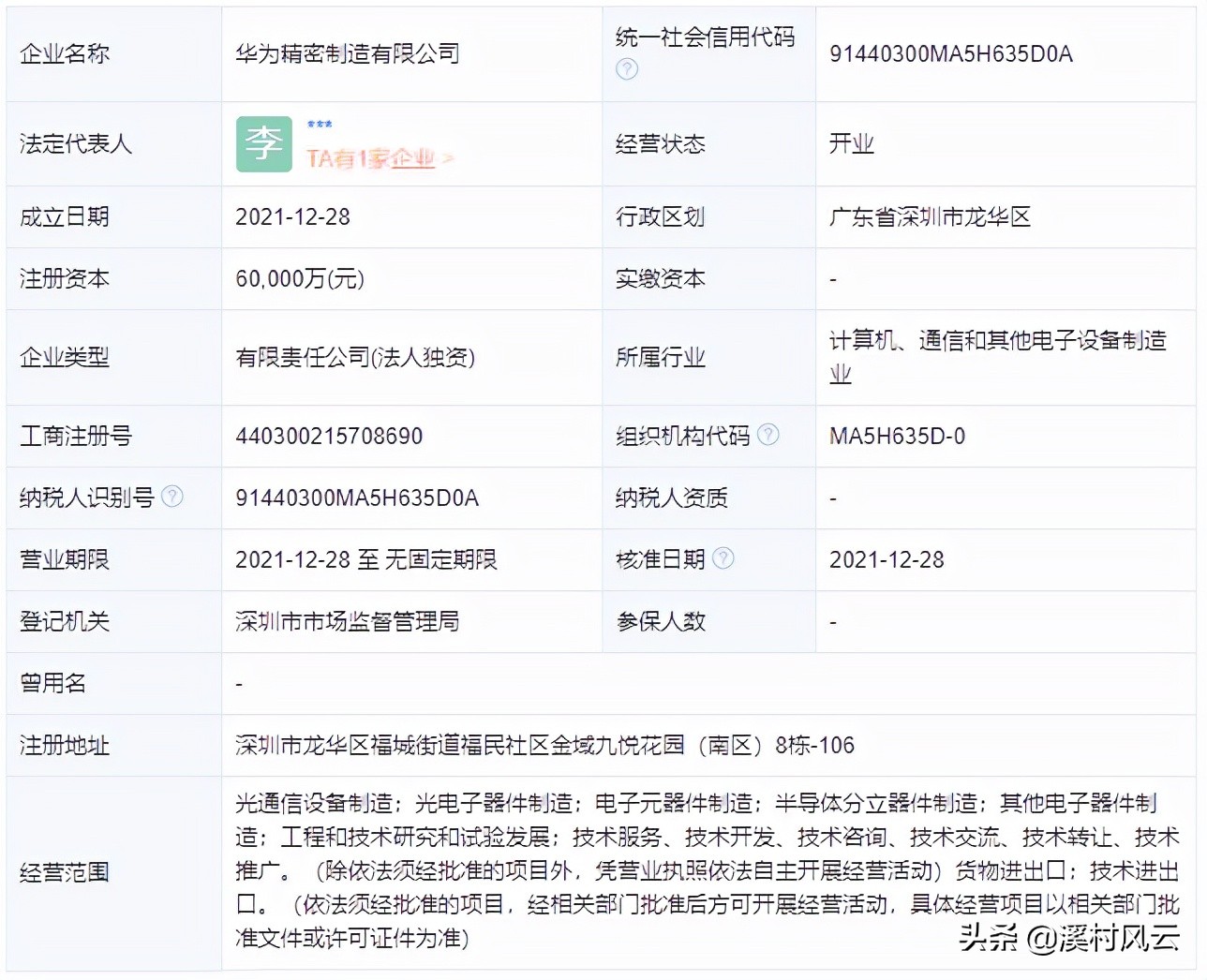Screen dimensions: 1207x980
Task: Expand the 所属行业 industry value
Action: click(x=998, y=357)
